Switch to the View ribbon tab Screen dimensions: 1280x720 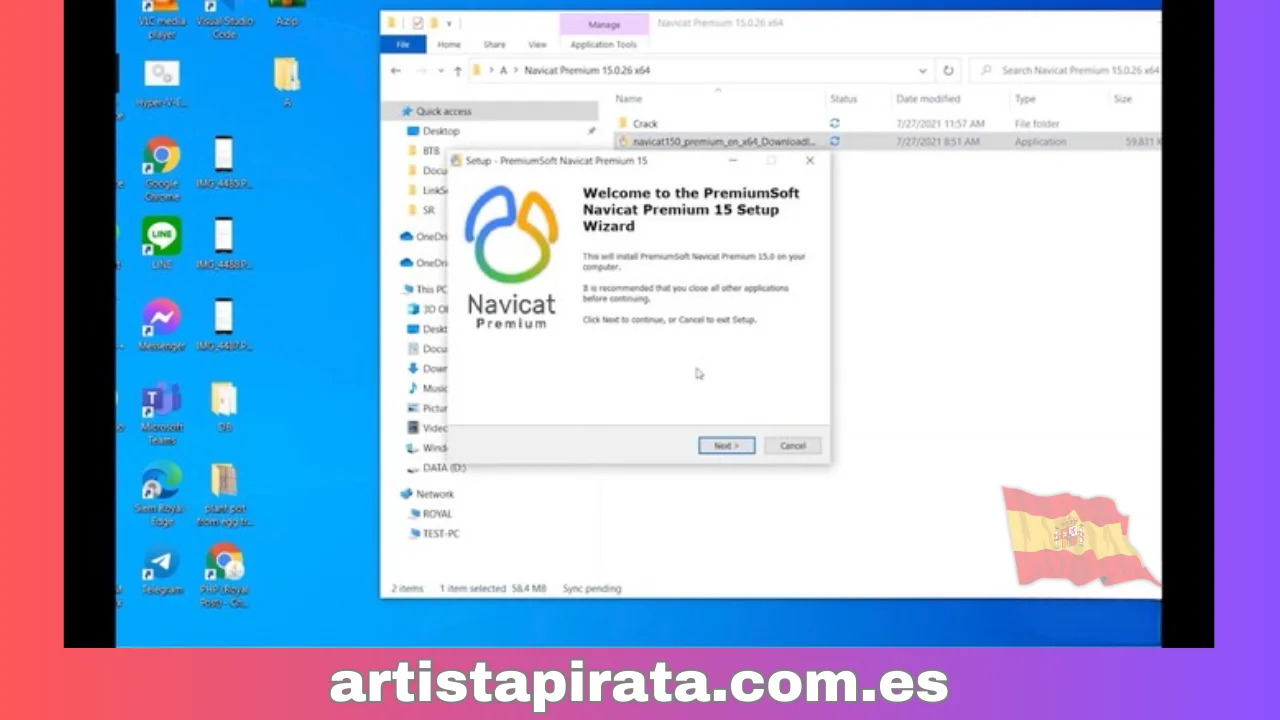[x=537, y=45]
